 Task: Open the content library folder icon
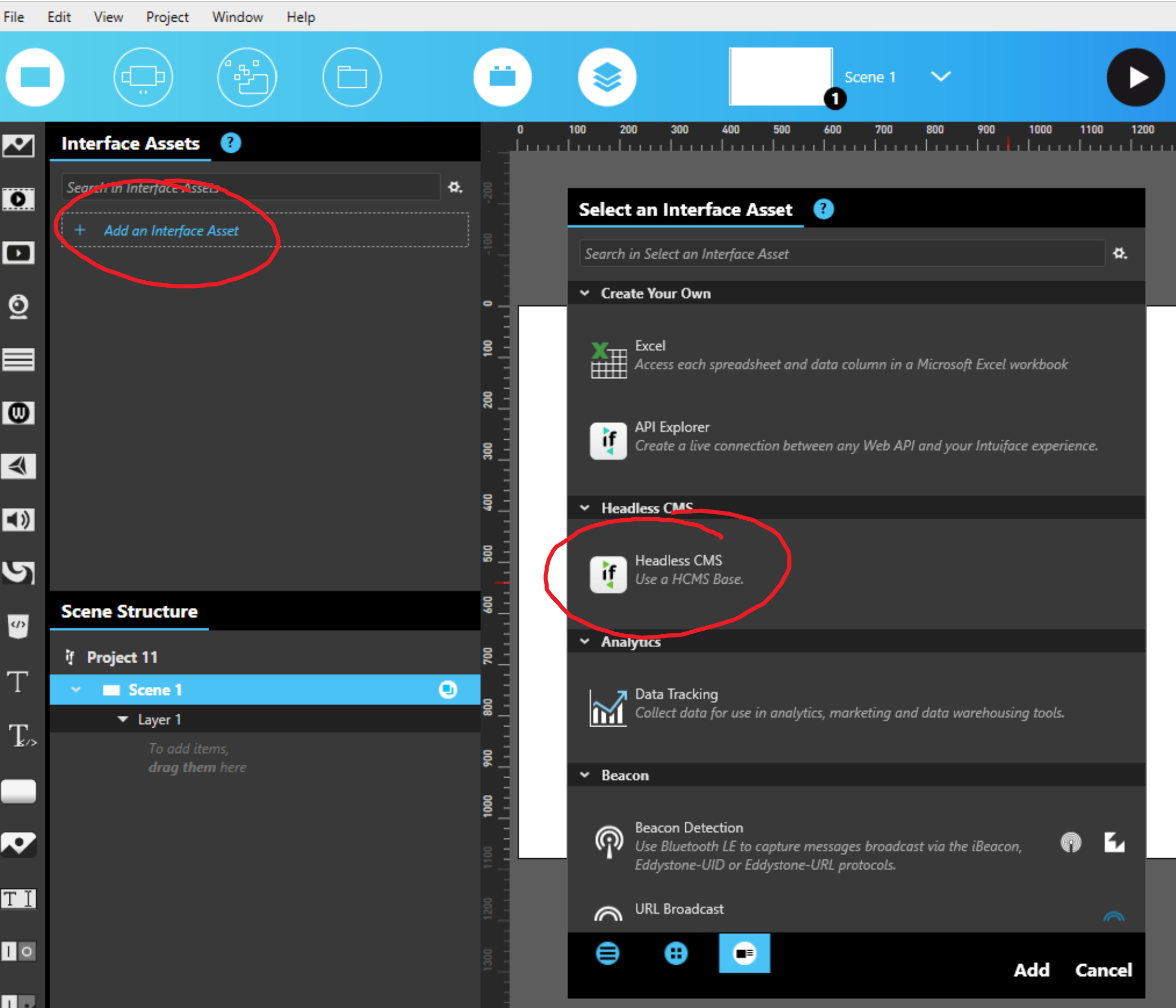352,77
